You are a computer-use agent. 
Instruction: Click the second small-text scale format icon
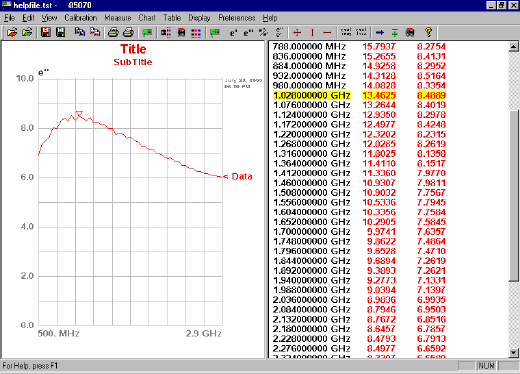click(x=361, y=32)
